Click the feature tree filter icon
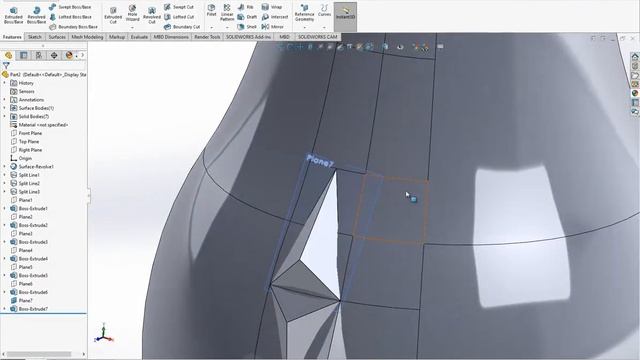Viewport: 640px width, 360px height. [x=6, y=65]
